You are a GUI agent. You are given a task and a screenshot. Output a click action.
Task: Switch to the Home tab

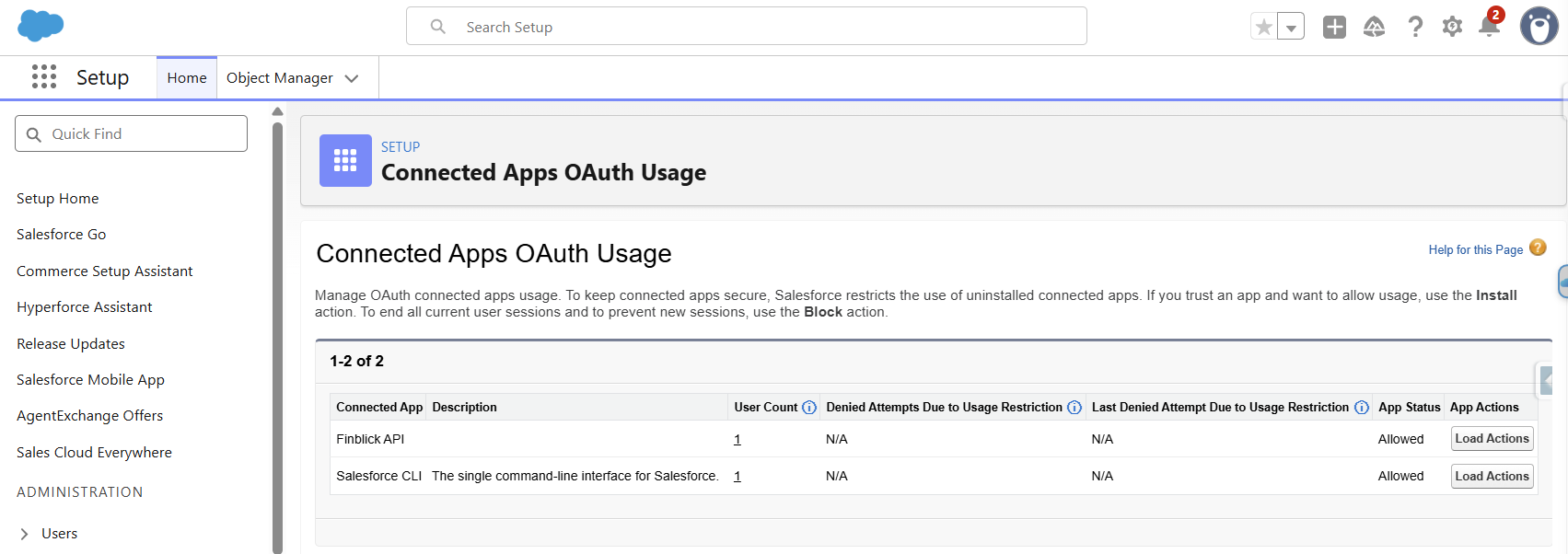click(x=187, y=78)
